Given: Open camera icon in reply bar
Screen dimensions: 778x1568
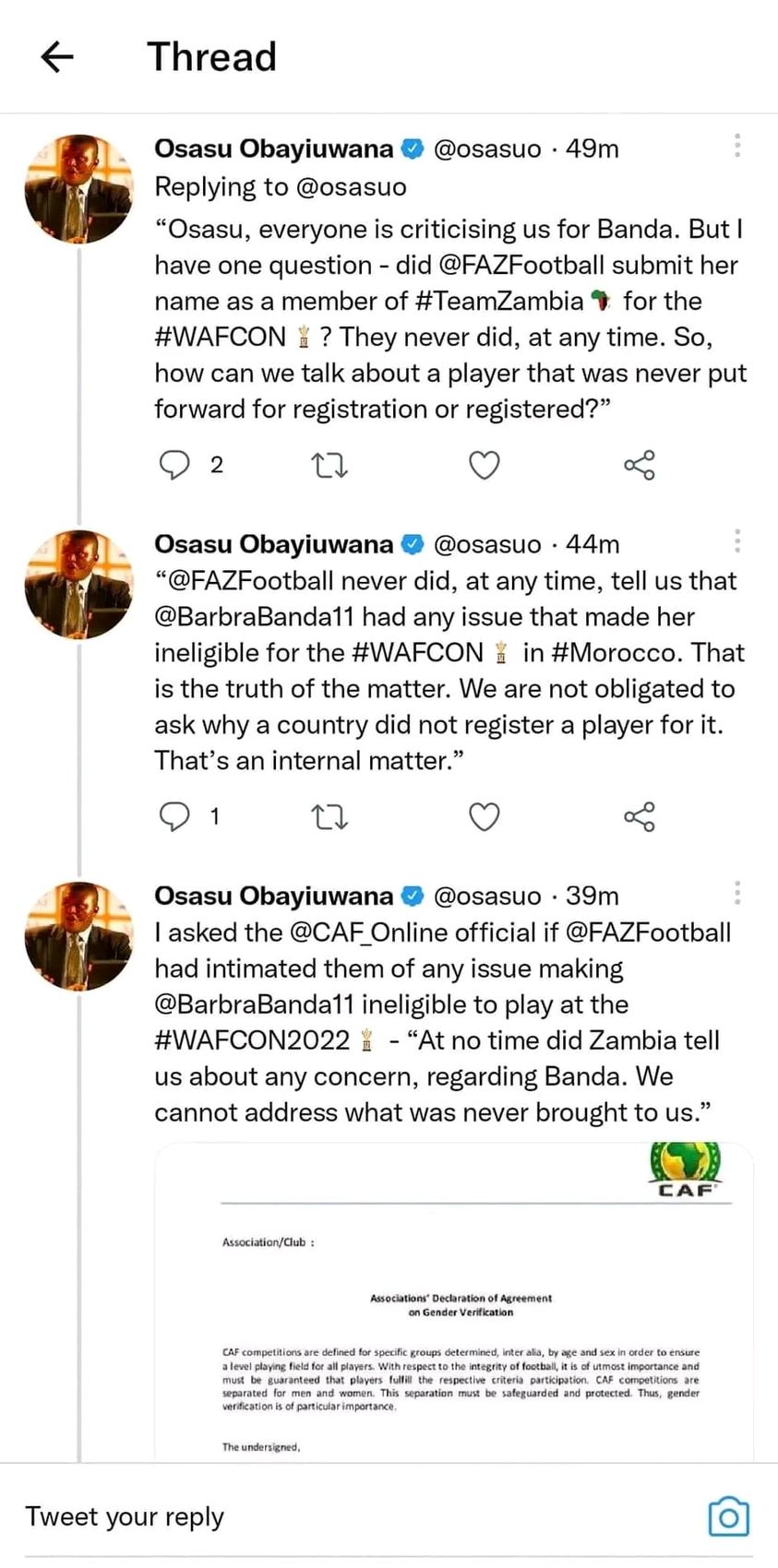Looking at the screenshot, I should tap(728, 1516).
